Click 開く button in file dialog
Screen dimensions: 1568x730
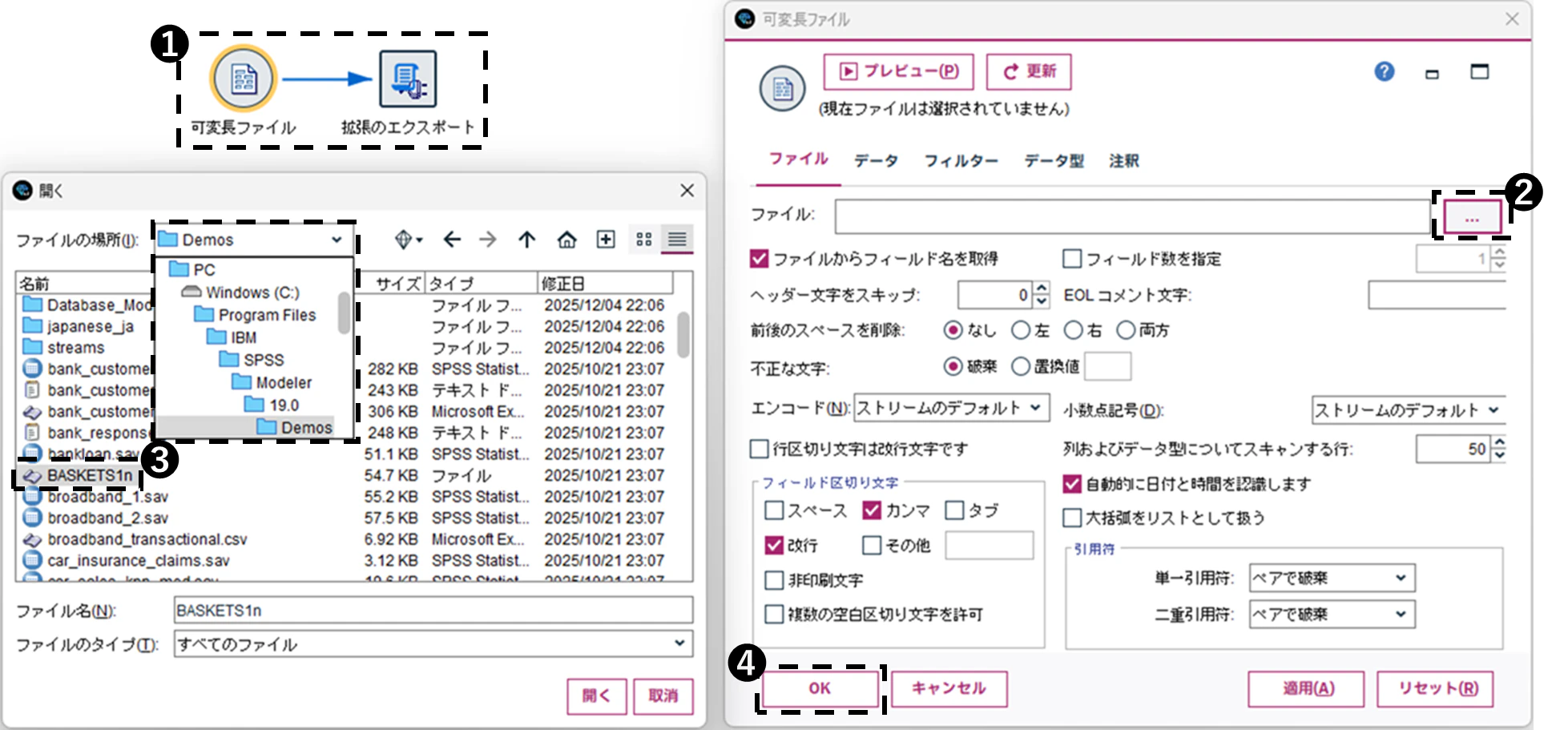[597, 696]
